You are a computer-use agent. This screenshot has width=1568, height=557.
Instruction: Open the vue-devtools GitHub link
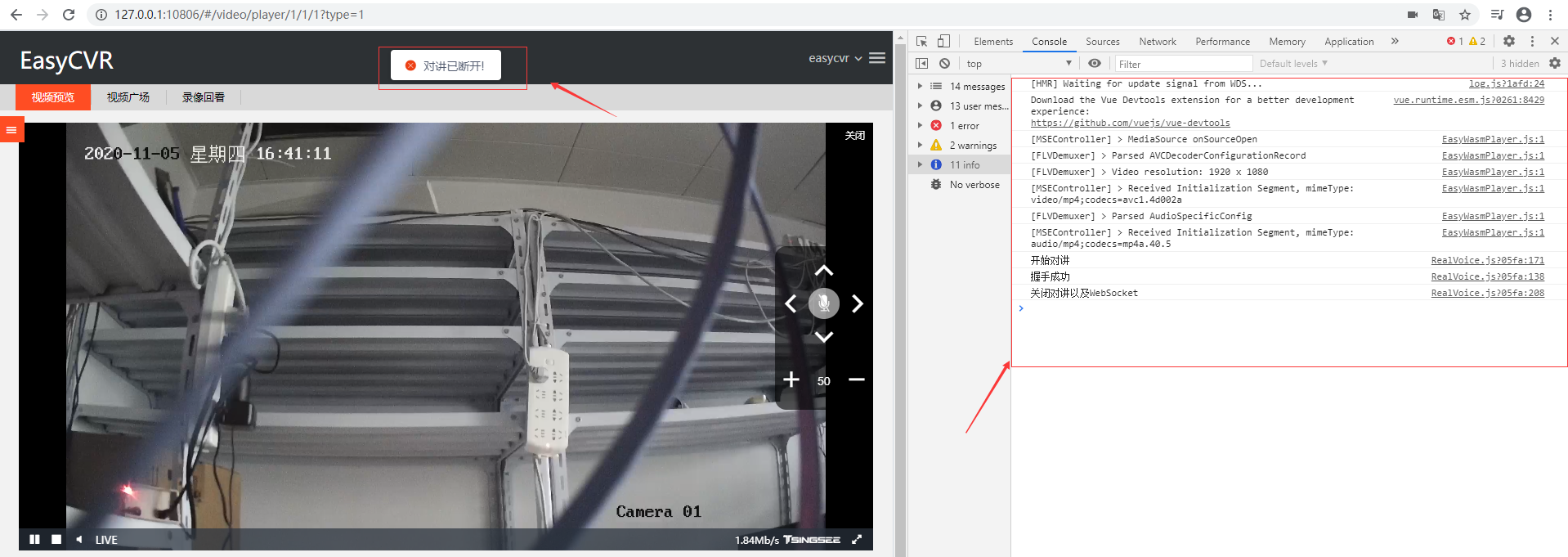[1130, 123]
